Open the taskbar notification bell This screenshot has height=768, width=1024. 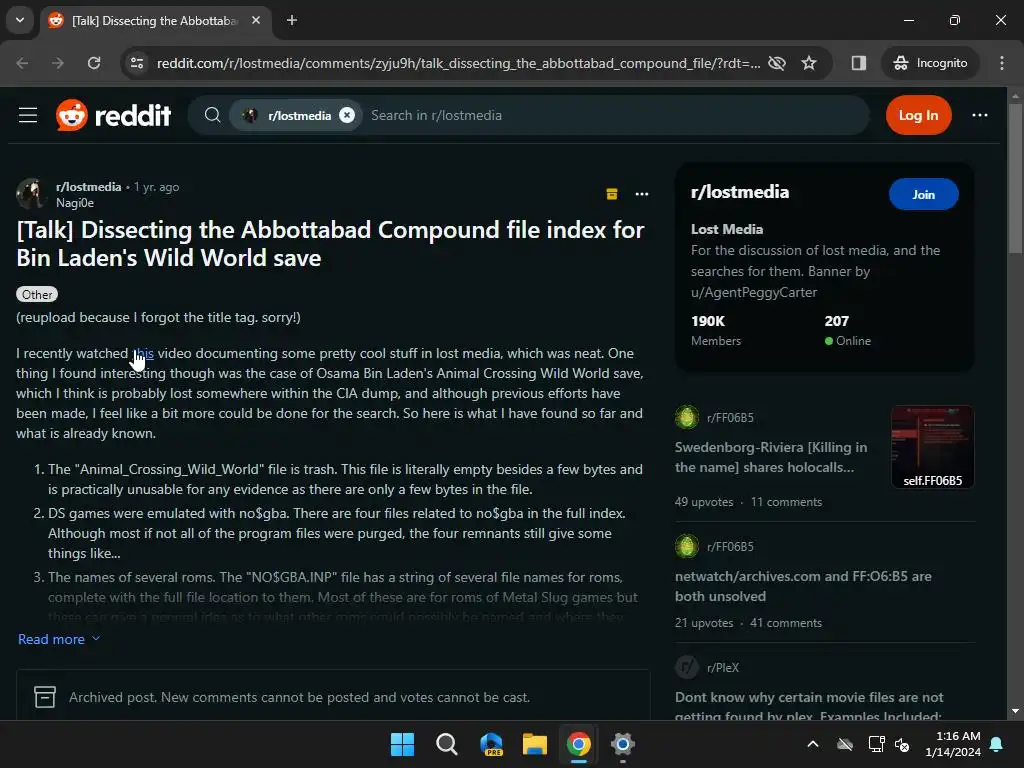pyautogui.click(x=997, y=744)
